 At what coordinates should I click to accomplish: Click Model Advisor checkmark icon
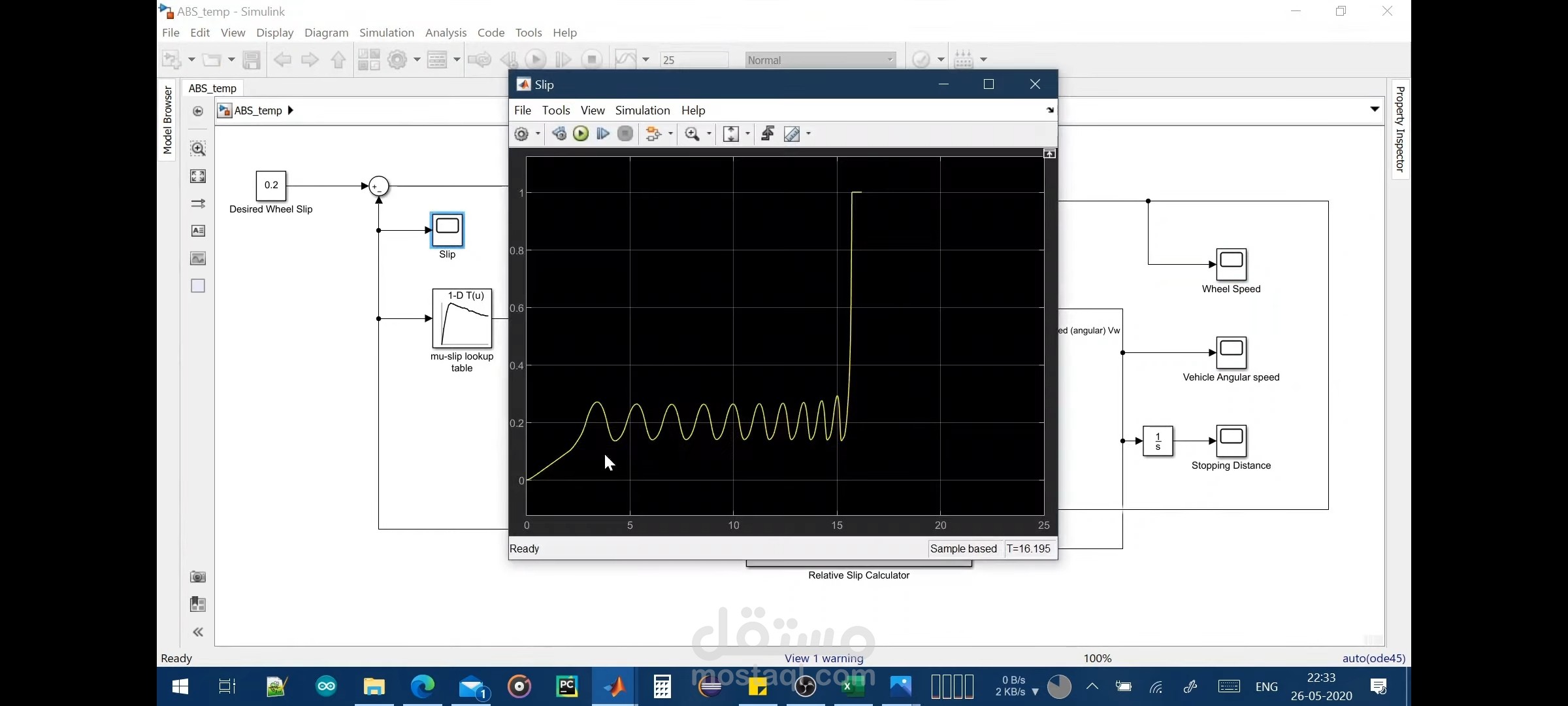pos(921,60)
